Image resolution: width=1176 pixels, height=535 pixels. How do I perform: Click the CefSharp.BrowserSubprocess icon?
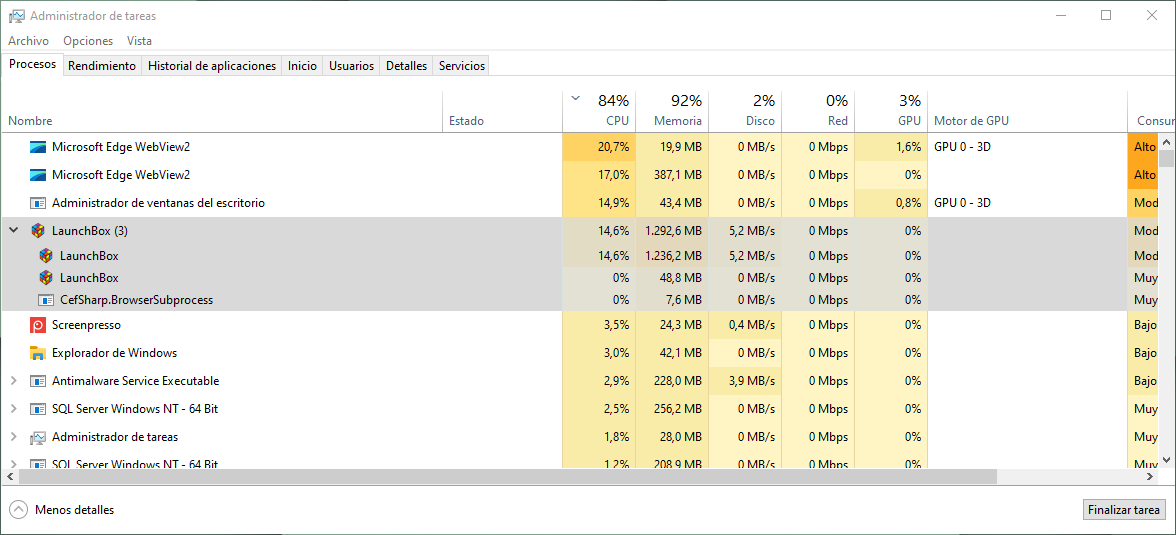pos(46,300)
